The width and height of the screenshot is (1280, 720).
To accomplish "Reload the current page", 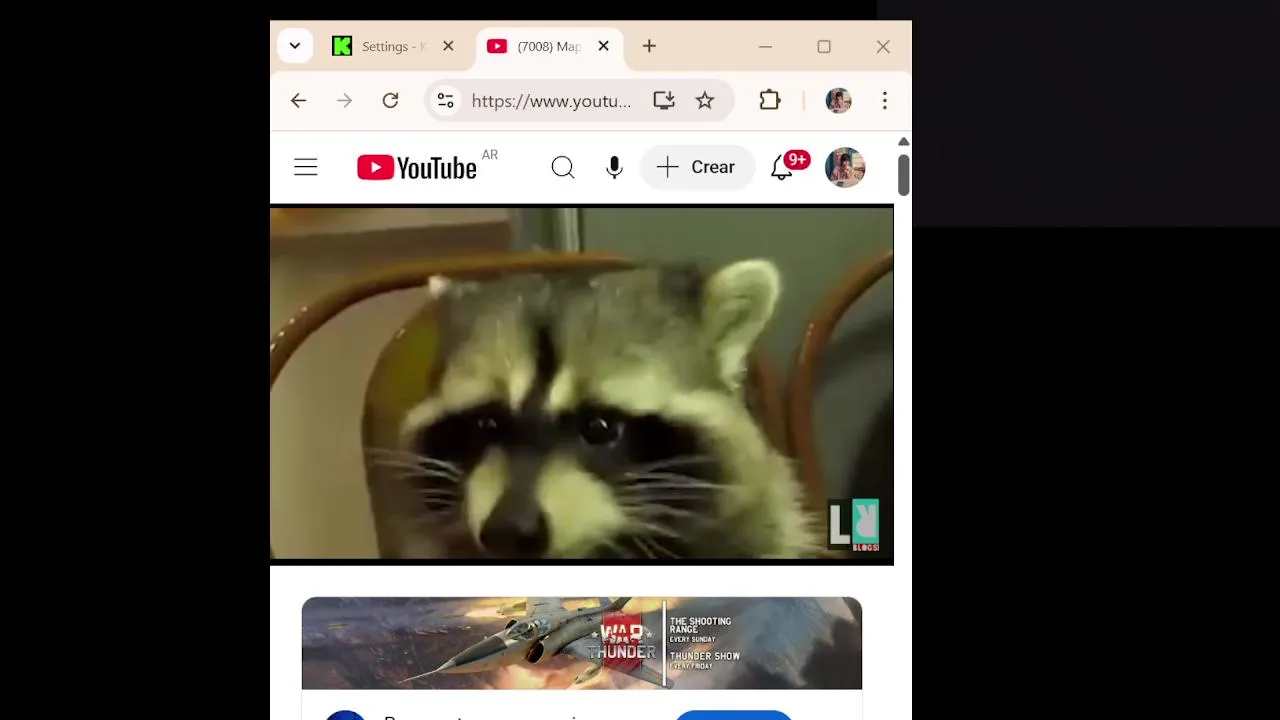I will [390, 100].
